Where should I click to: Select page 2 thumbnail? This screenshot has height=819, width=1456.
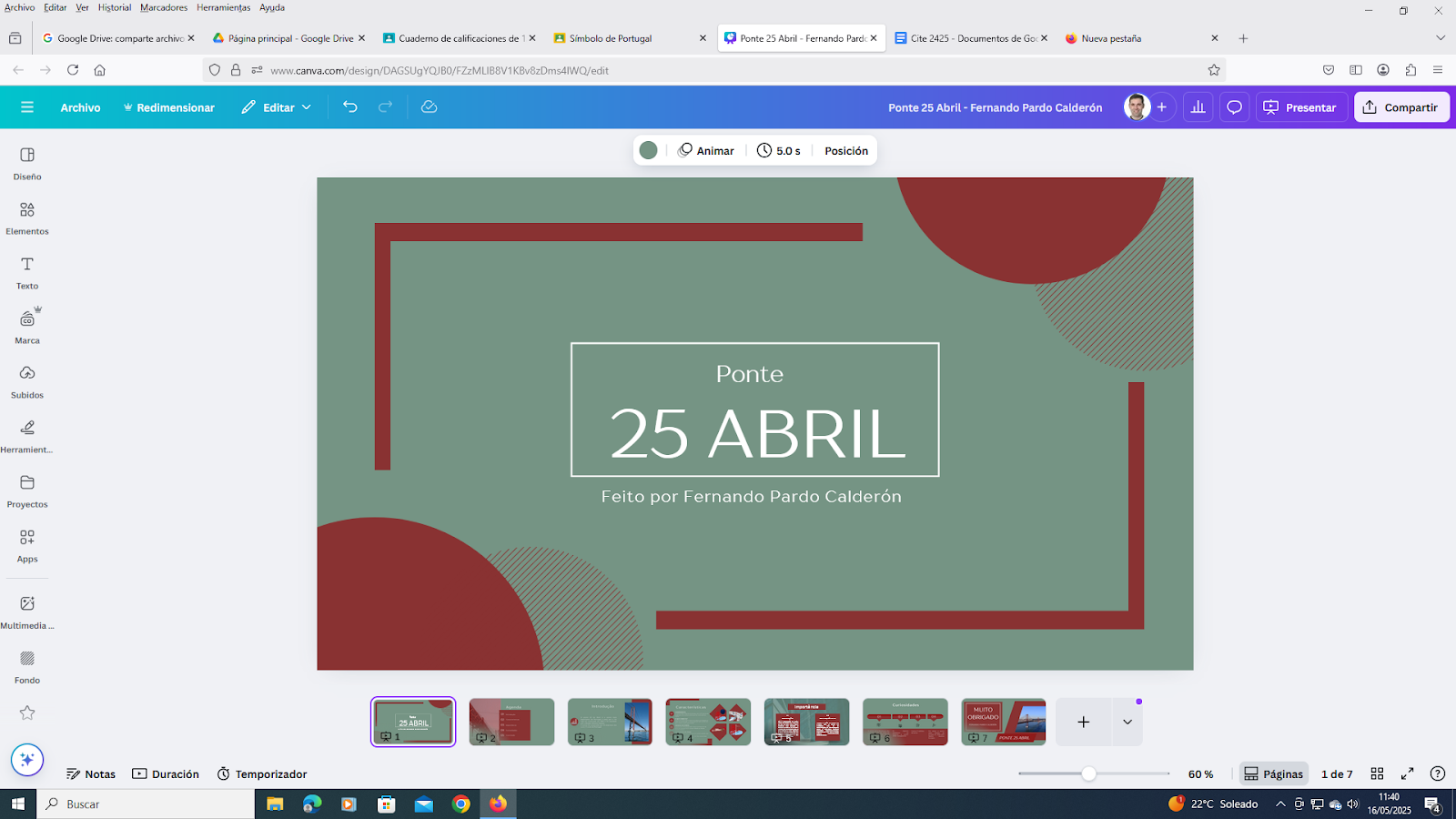click(511, 722)
